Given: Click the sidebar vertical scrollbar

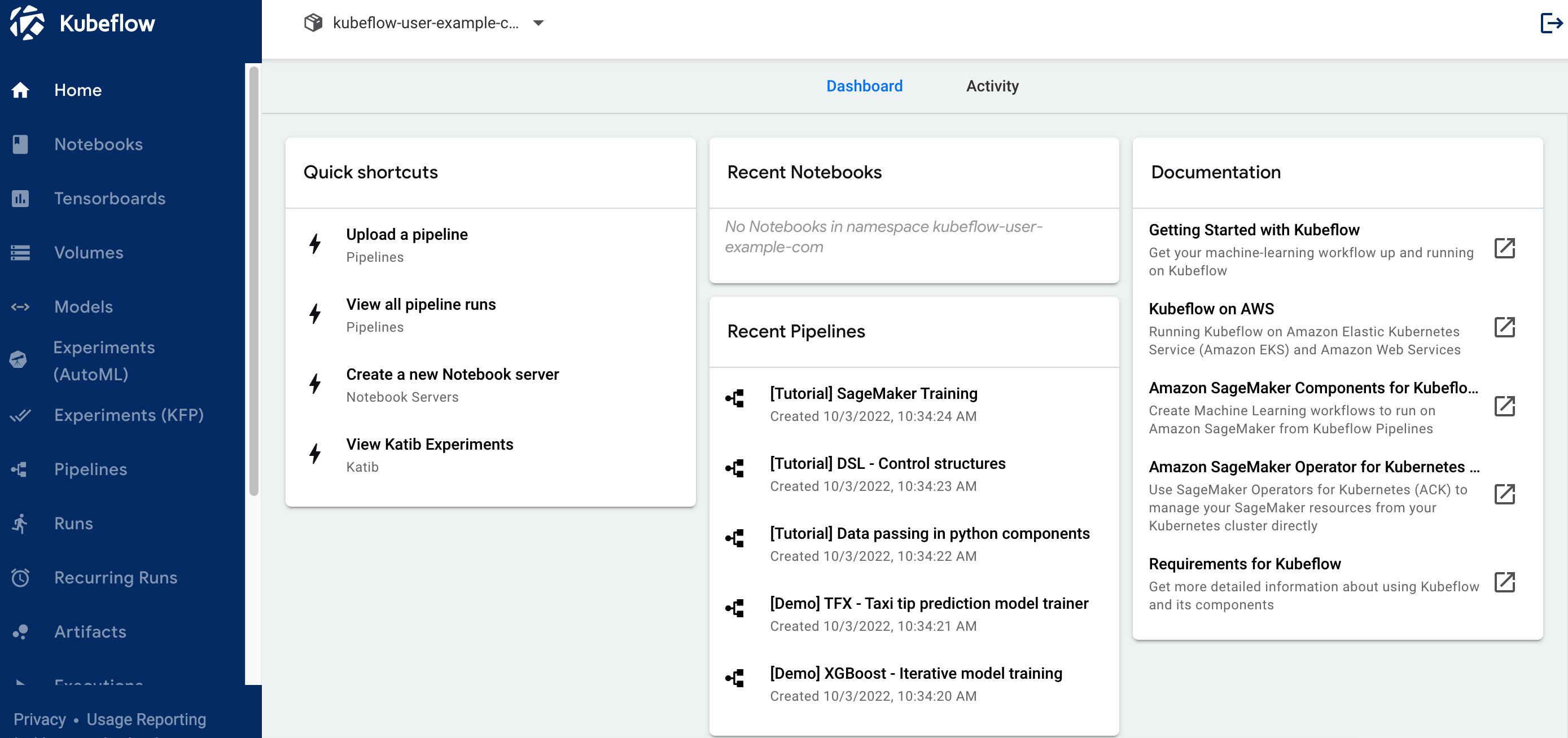Looking at the screenshot, I should coord(254,281).
